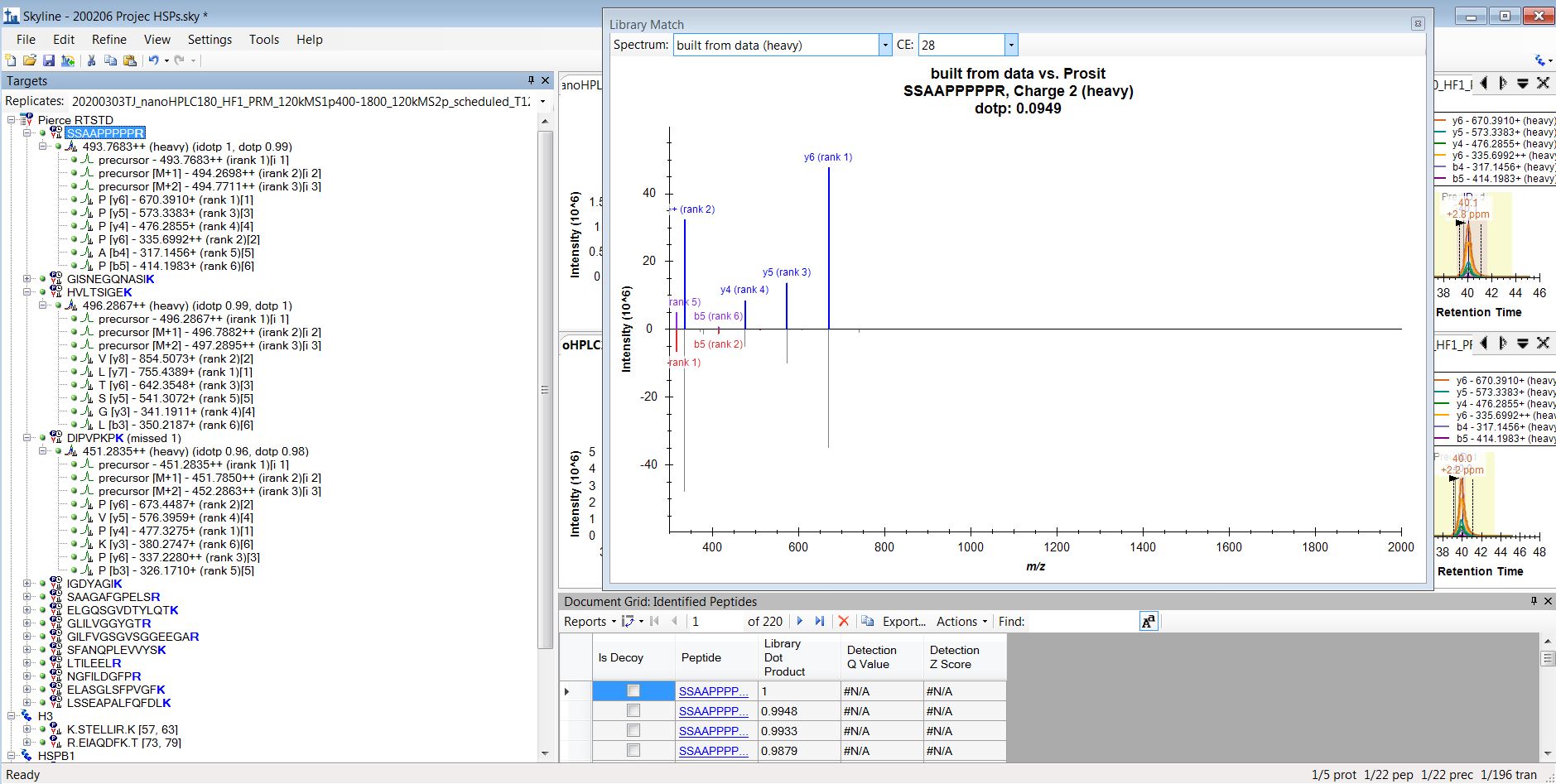Click SSAAPPPP peptide link in first row
Image resolution: width=1556 pixels, height=784 pixels.
click(x=713, y=690)
